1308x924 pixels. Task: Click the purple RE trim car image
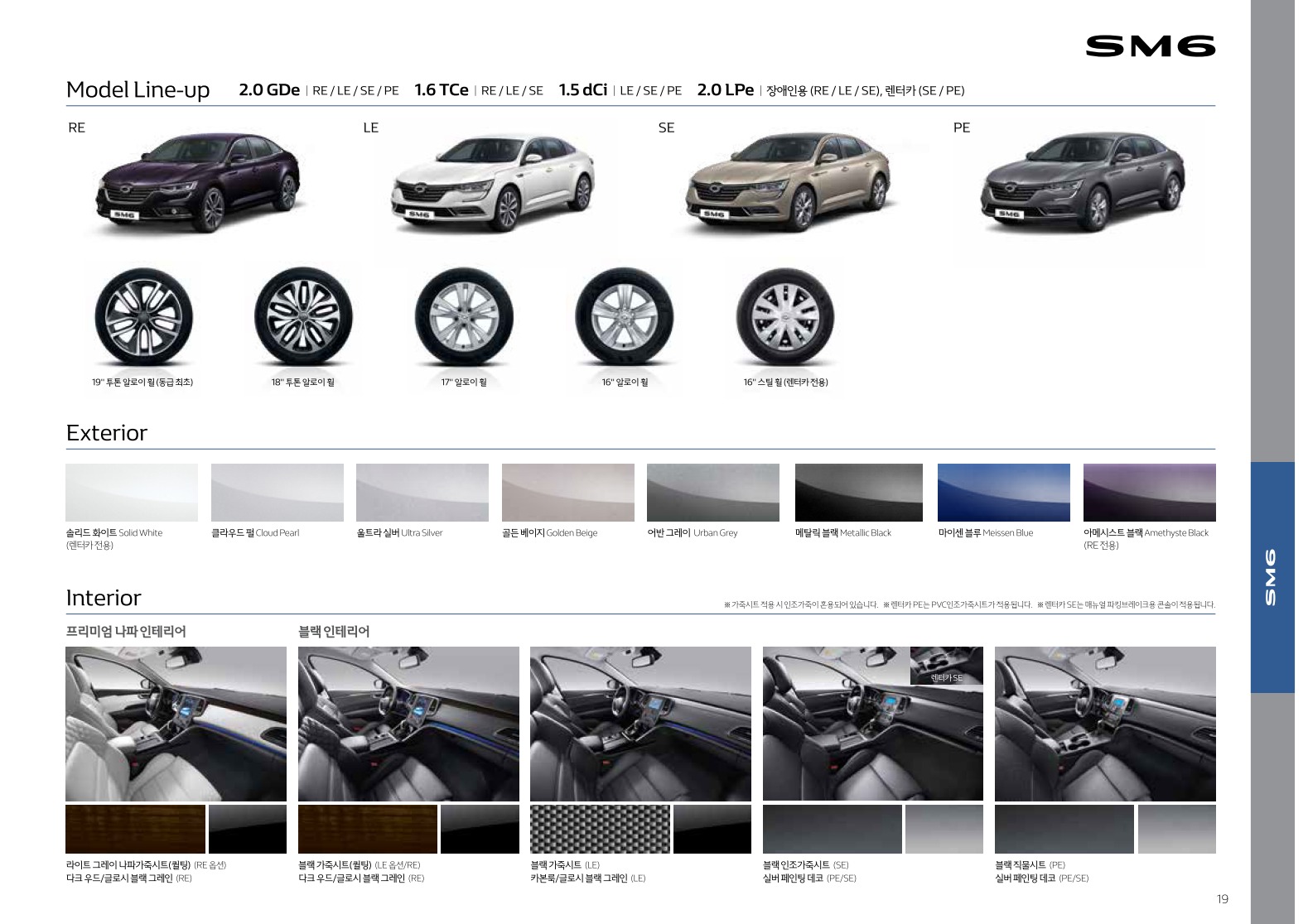click(197, 182)
